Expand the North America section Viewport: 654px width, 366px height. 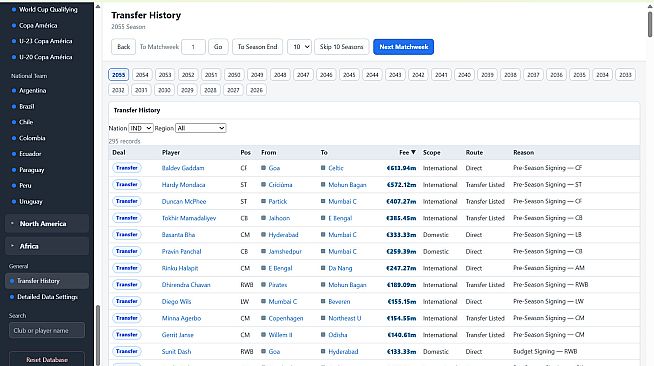(47, 223)
